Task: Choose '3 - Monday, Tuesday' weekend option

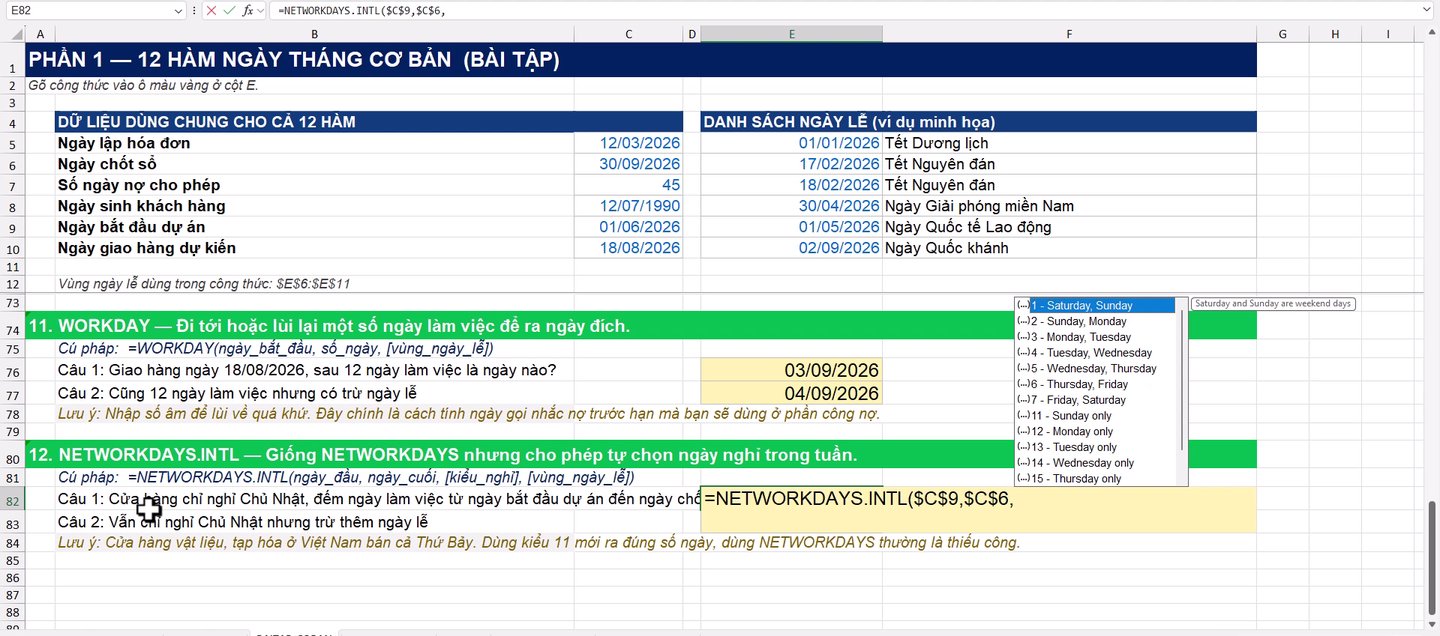Action: point(1095,337)
